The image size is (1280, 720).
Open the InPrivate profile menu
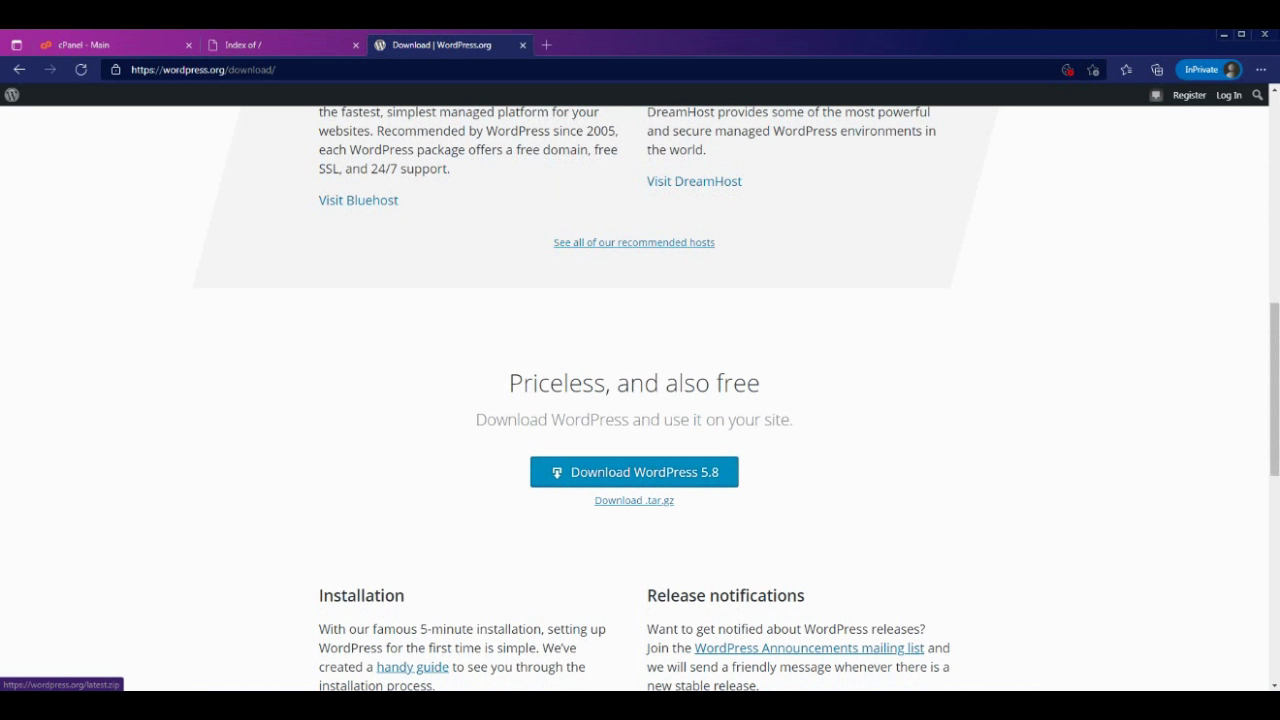point(1211,70)
